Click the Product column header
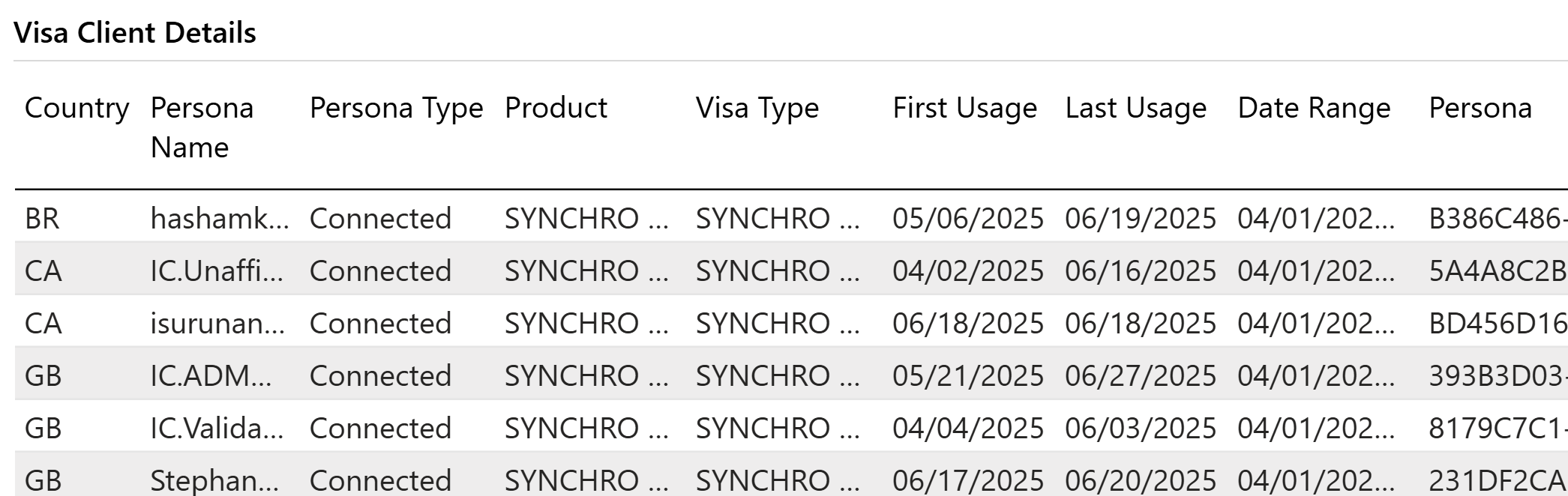 (556, 108)
